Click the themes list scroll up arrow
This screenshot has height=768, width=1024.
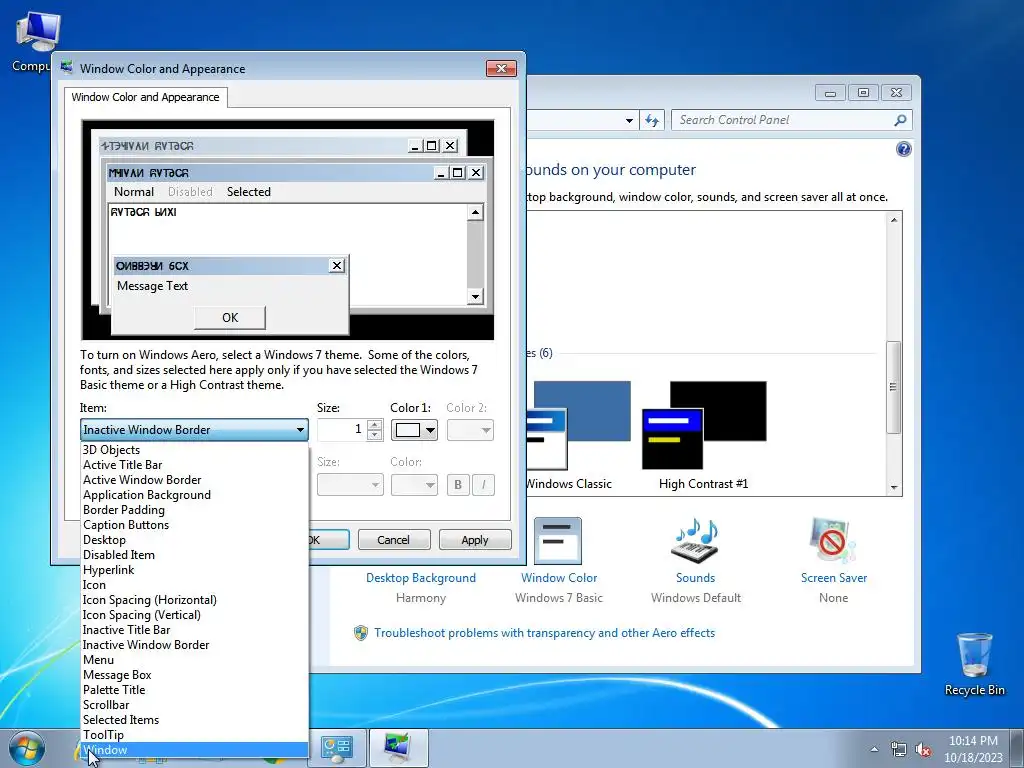coord(894,220)
